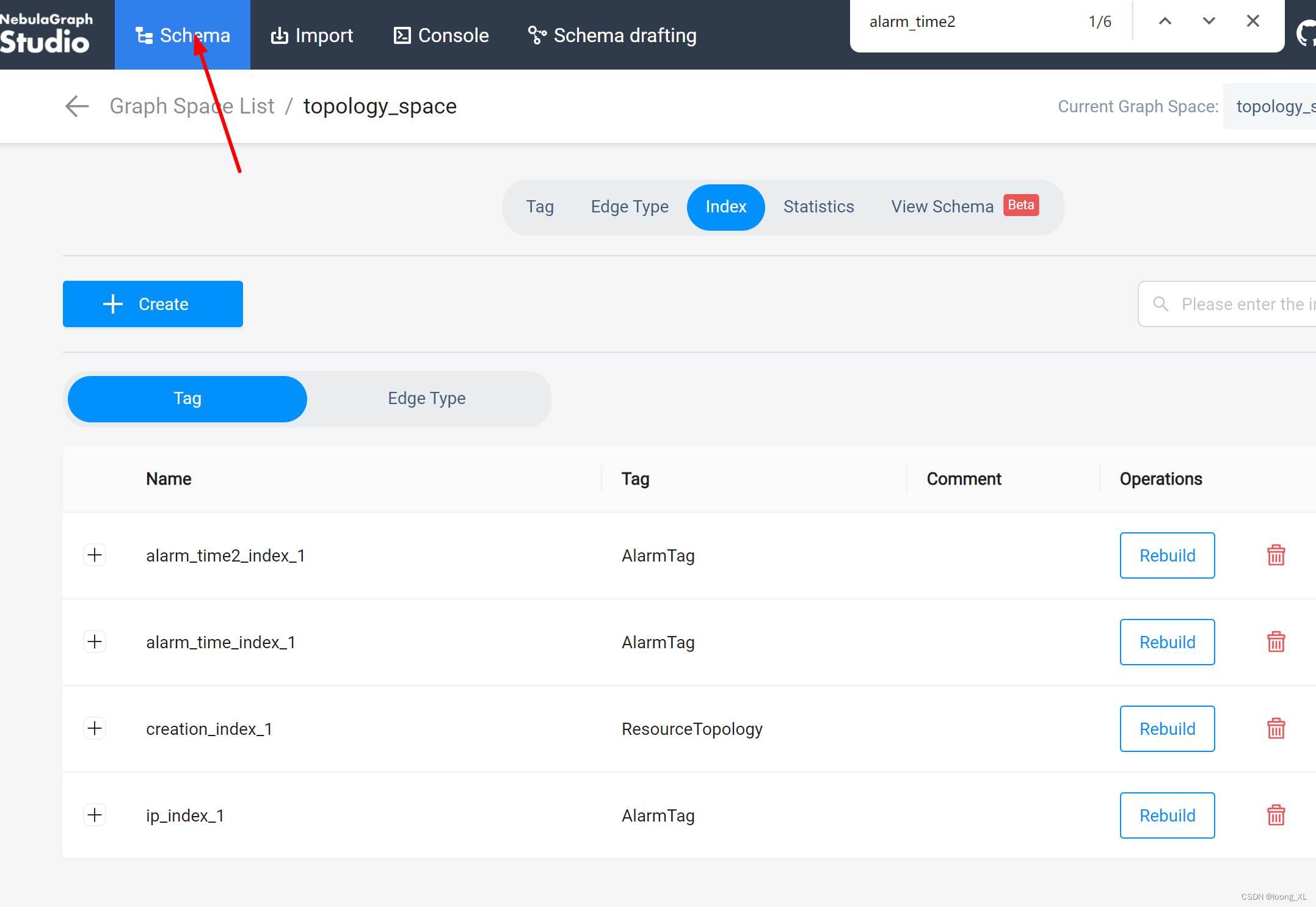This screenshot has height=907, width=1316.
Task: Expand the alarm_time_index_1 row
Action: tap(94, 641)
